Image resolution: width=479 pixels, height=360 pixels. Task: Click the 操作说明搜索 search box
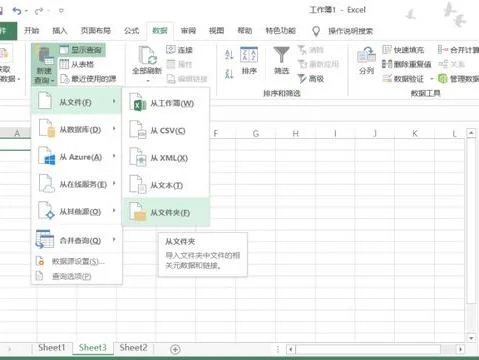[350, 31]
